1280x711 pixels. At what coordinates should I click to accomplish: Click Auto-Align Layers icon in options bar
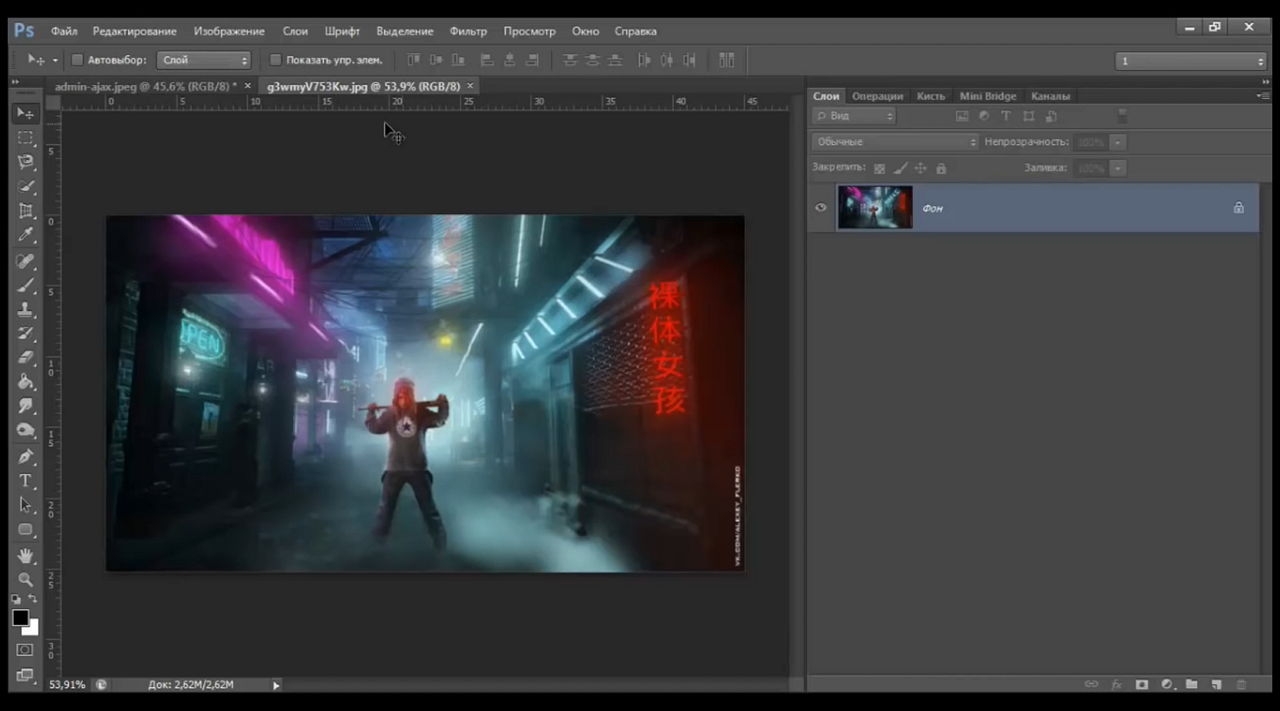click(x=726, y=60)
